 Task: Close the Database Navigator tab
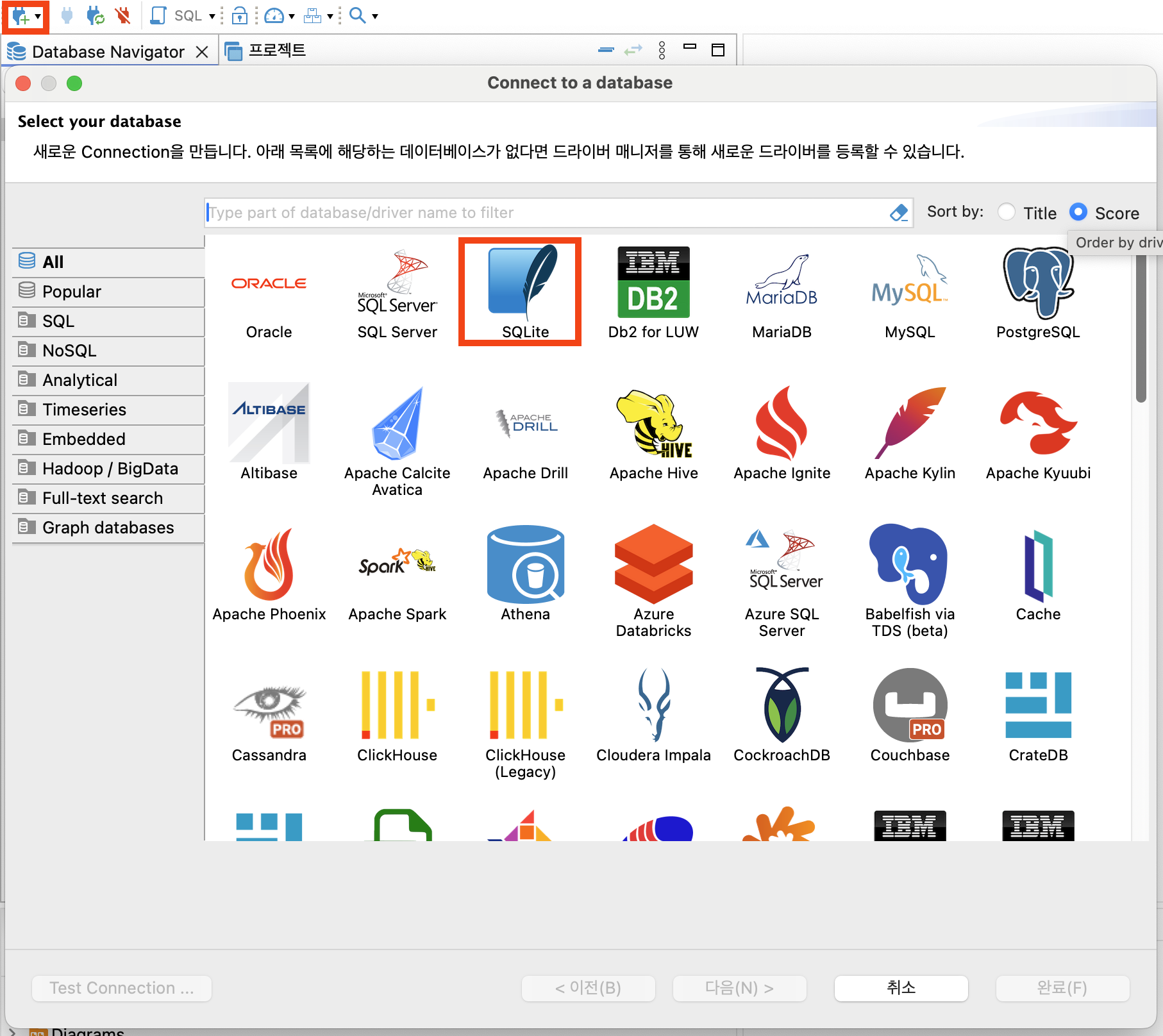point(202,52)
